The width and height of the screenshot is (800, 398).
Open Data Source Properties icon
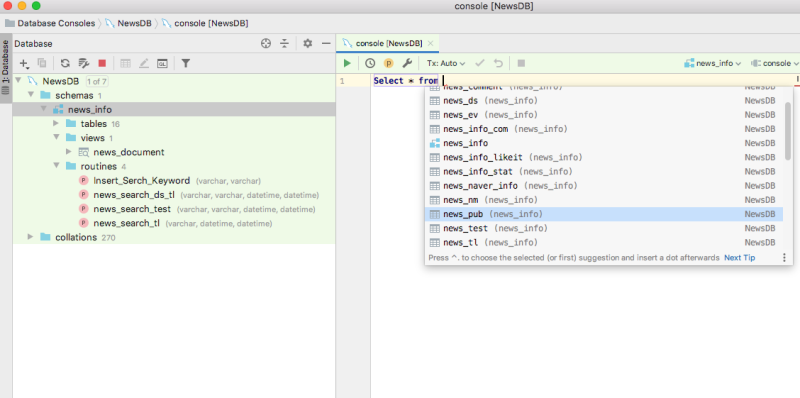(x=83, y=63)
